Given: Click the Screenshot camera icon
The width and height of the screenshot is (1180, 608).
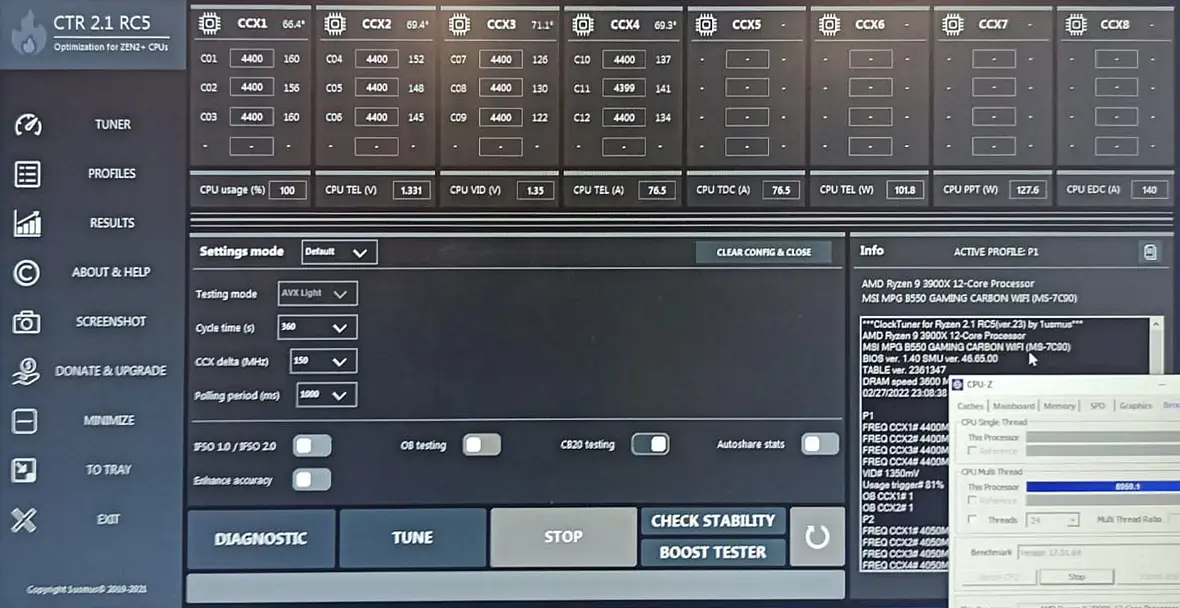Looking at the screenshot, I should point(27,322).
